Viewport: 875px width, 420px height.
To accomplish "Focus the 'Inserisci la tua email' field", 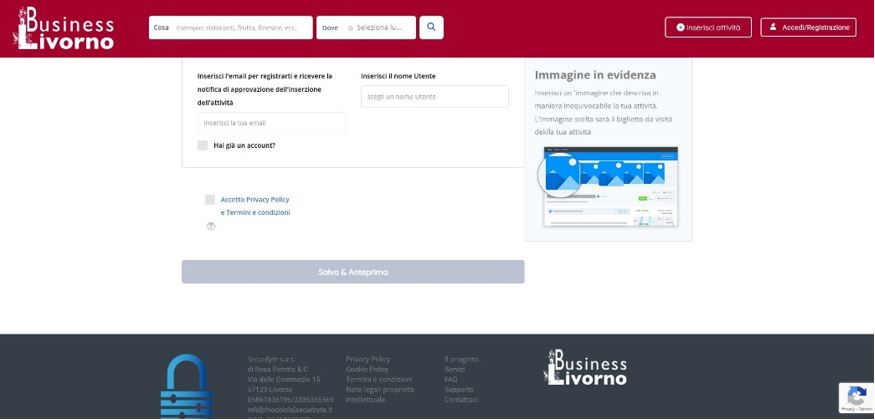I will point(271,123).
